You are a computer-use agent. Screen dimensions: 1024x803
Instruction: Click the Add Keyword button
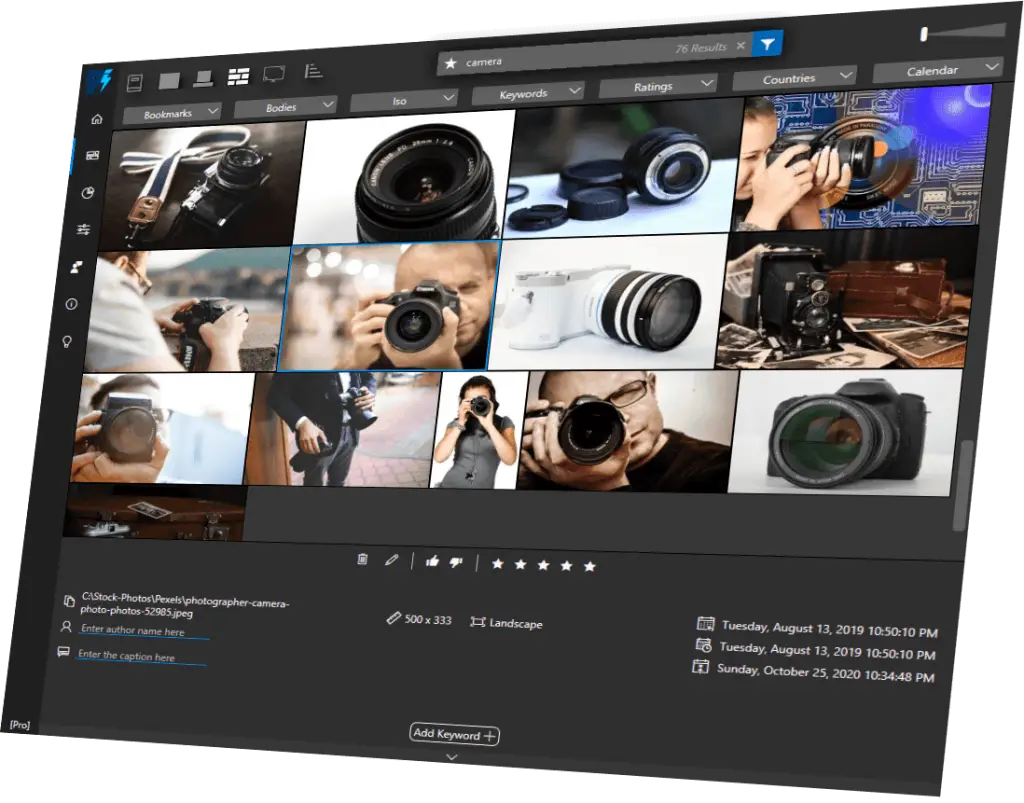tap(455, 734)
